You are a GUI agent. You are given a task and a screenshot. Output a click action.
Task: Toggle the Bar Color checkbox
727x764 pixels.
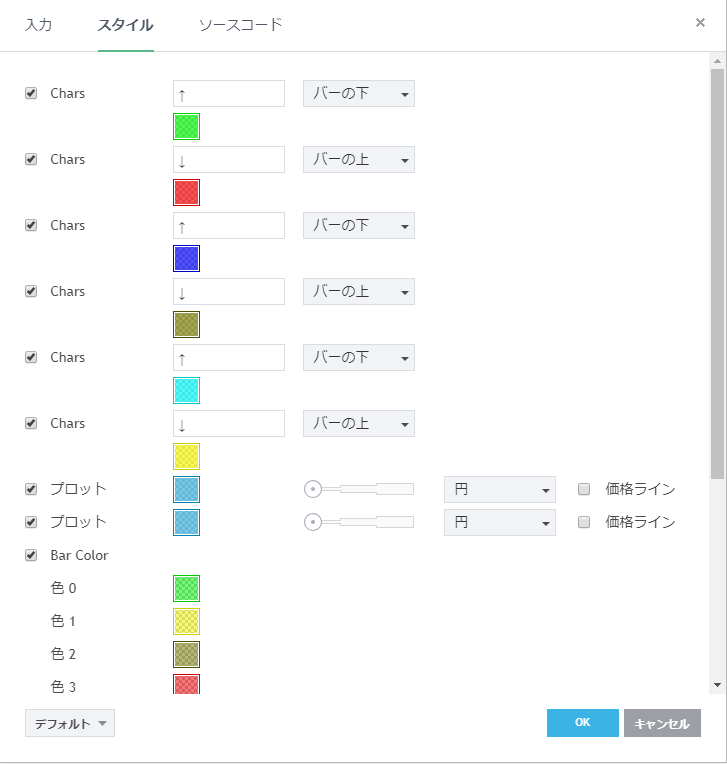[x=31, y=555]
